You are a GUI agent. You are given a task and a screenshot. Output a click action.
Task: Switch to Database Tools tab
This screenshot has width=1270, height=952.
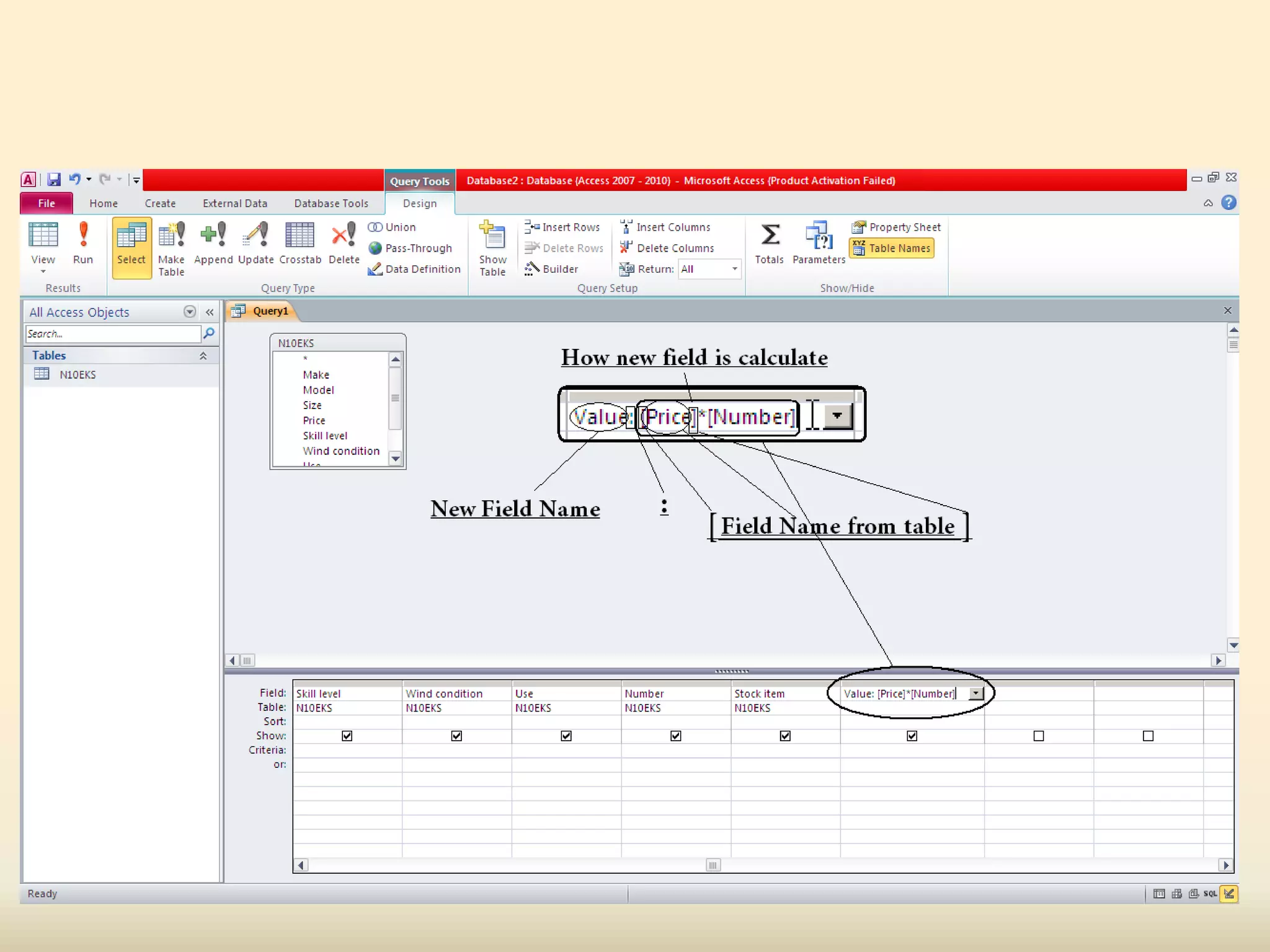click(x=331, y=203)
